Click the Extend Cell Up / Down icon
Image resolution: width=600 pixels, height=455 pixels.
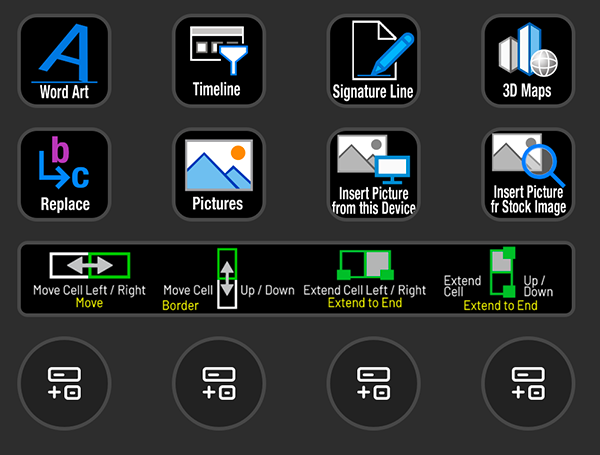(503, 272)
